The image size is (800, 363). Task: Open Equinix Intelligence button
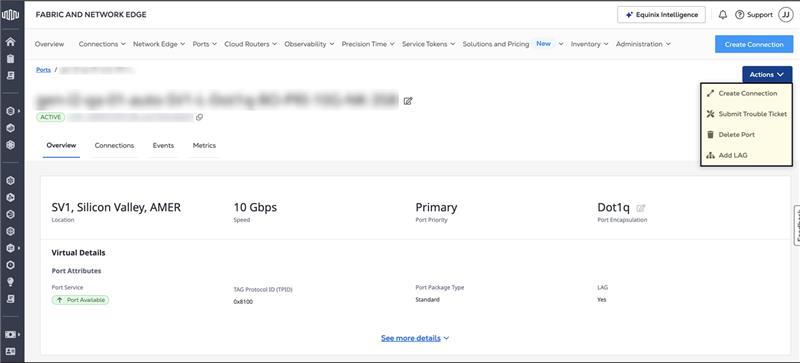(661, 15)
